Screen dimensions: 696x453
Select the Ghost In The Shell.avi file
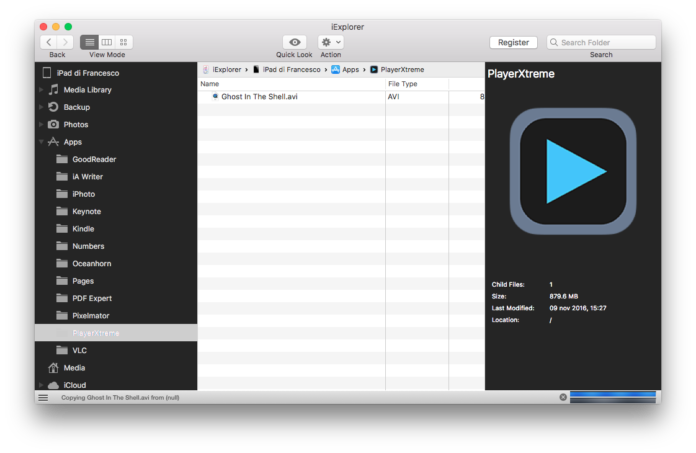tap(259, 97)
